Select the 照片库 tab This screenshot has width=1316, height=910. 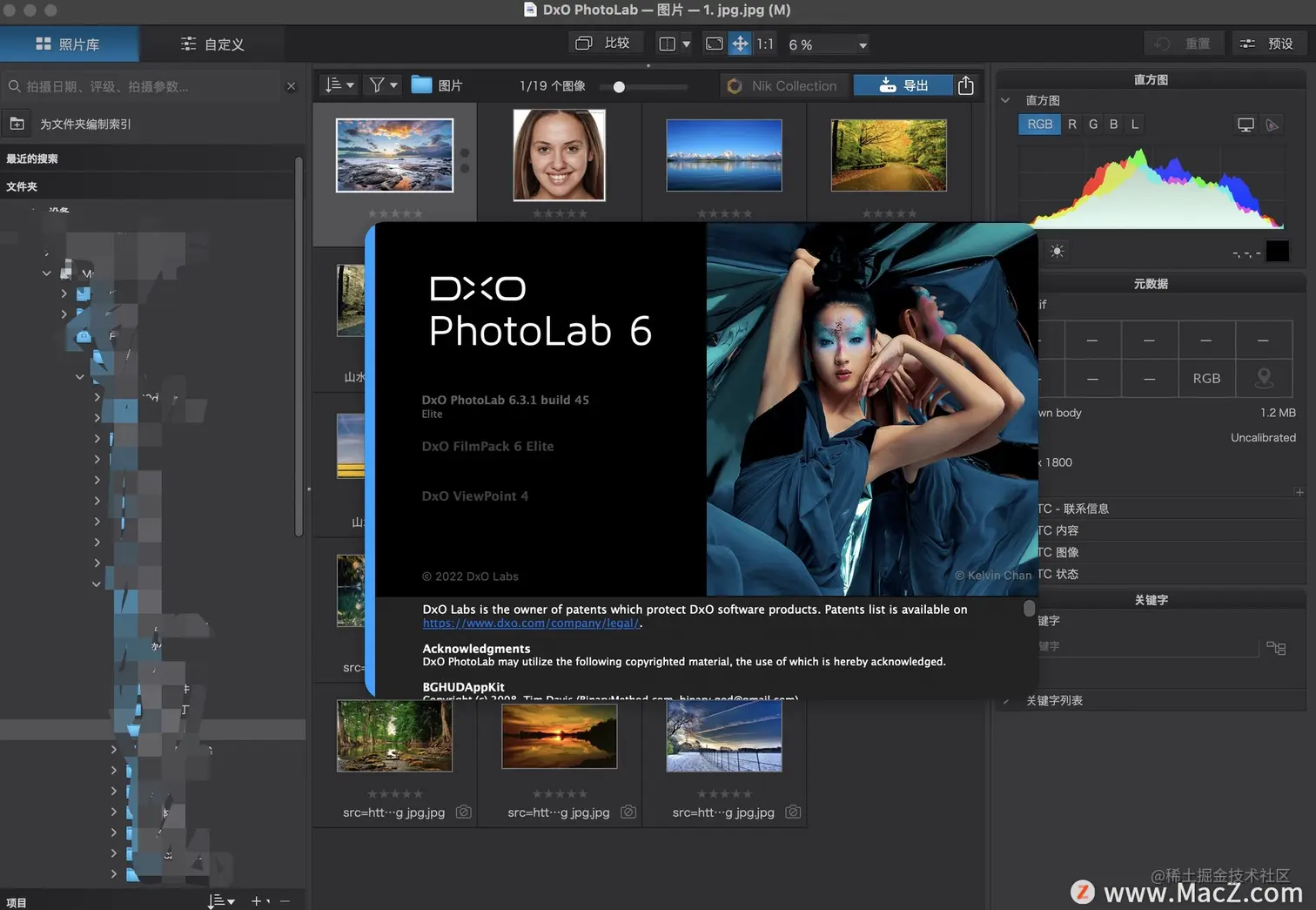coord(70,43)
